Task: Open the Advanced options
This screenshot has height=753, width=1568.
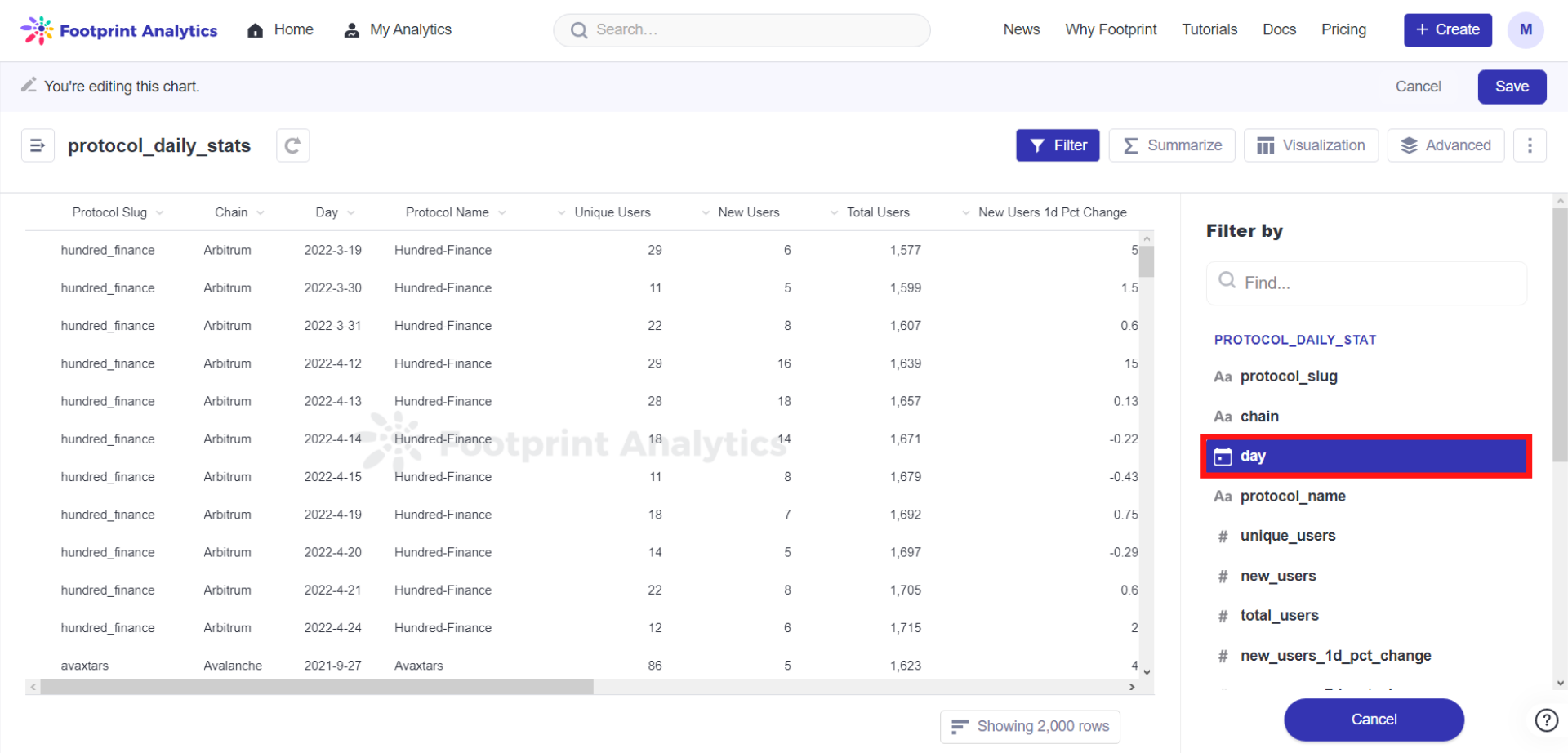Action: [1445, 145]
